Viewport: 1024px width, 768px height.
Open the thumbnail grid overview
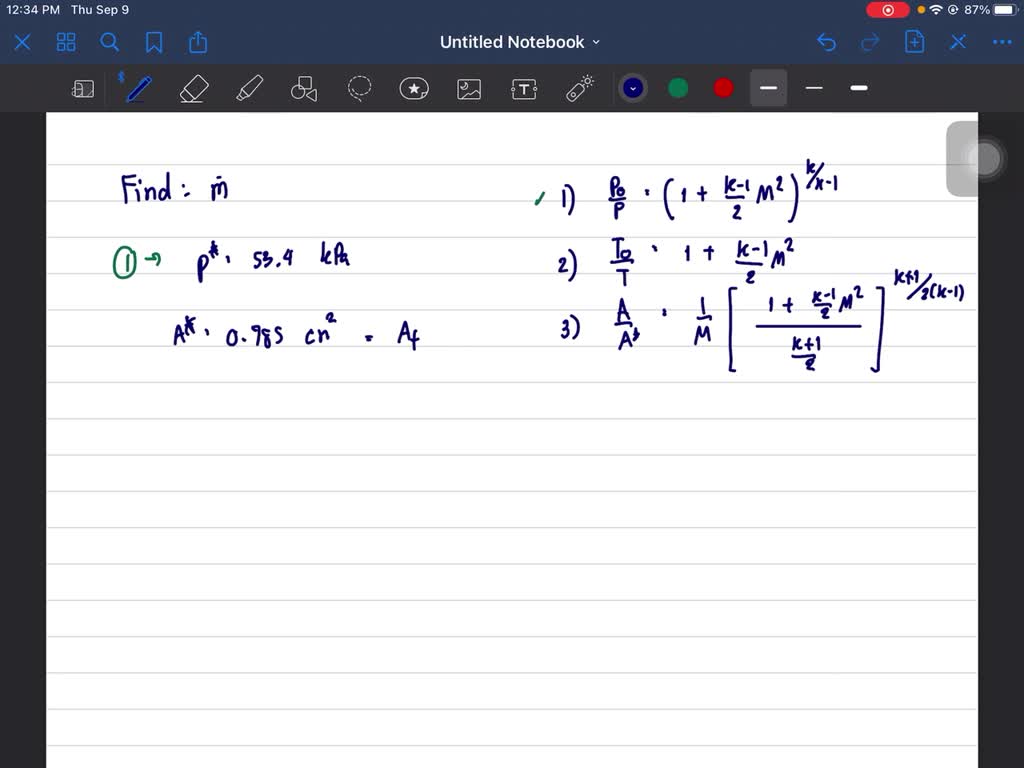pos(66,42)
